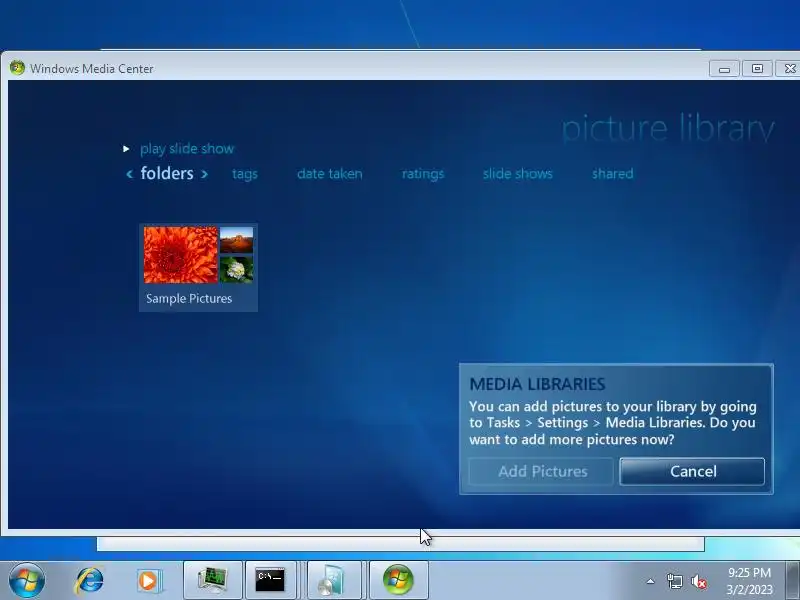
Task: Open Windows Media Player taskbar icon
Action: (x=149, y=581)
